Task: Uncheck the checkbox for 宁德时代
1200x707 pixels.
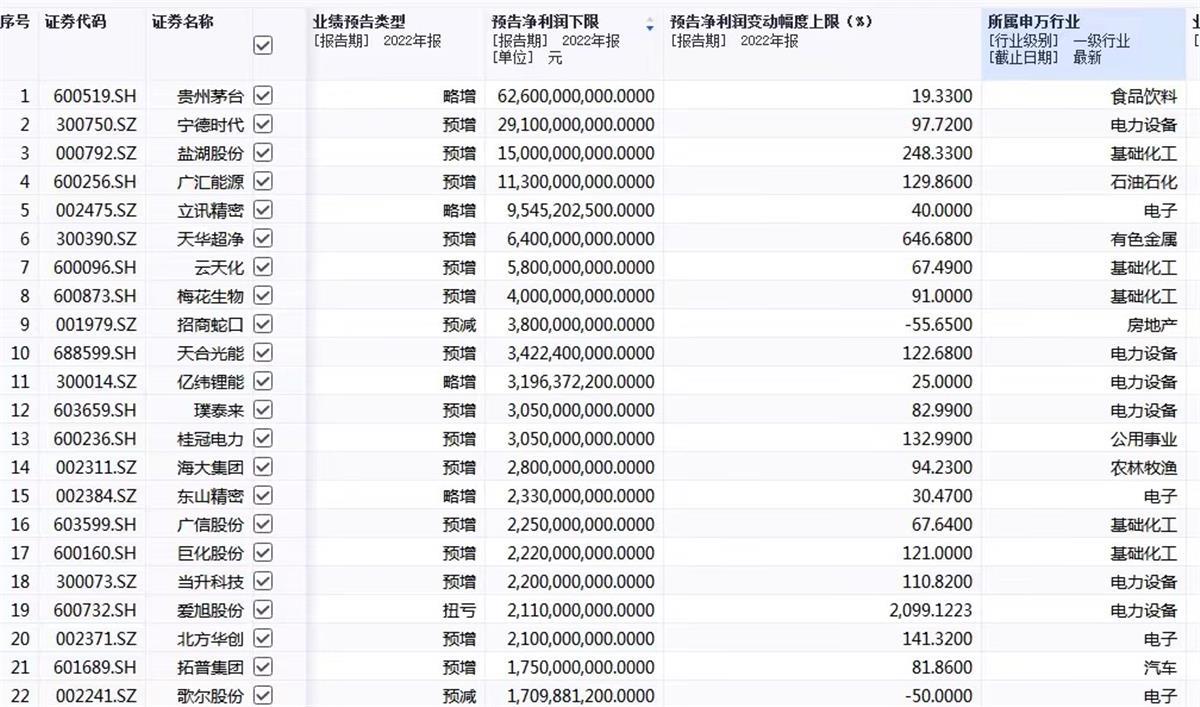Action: (x=264, y=124)
